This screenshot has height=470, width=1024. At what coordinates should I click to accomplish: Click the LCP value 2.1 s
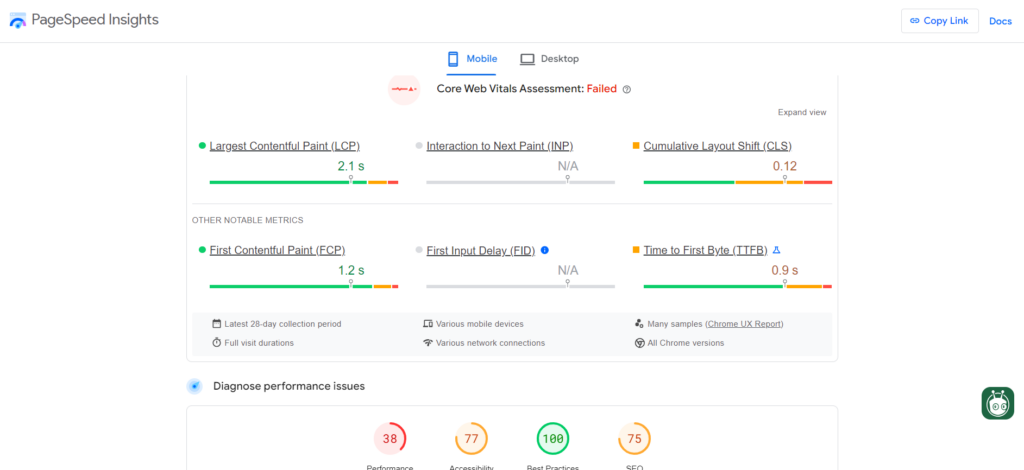click(x=351, y=166)
